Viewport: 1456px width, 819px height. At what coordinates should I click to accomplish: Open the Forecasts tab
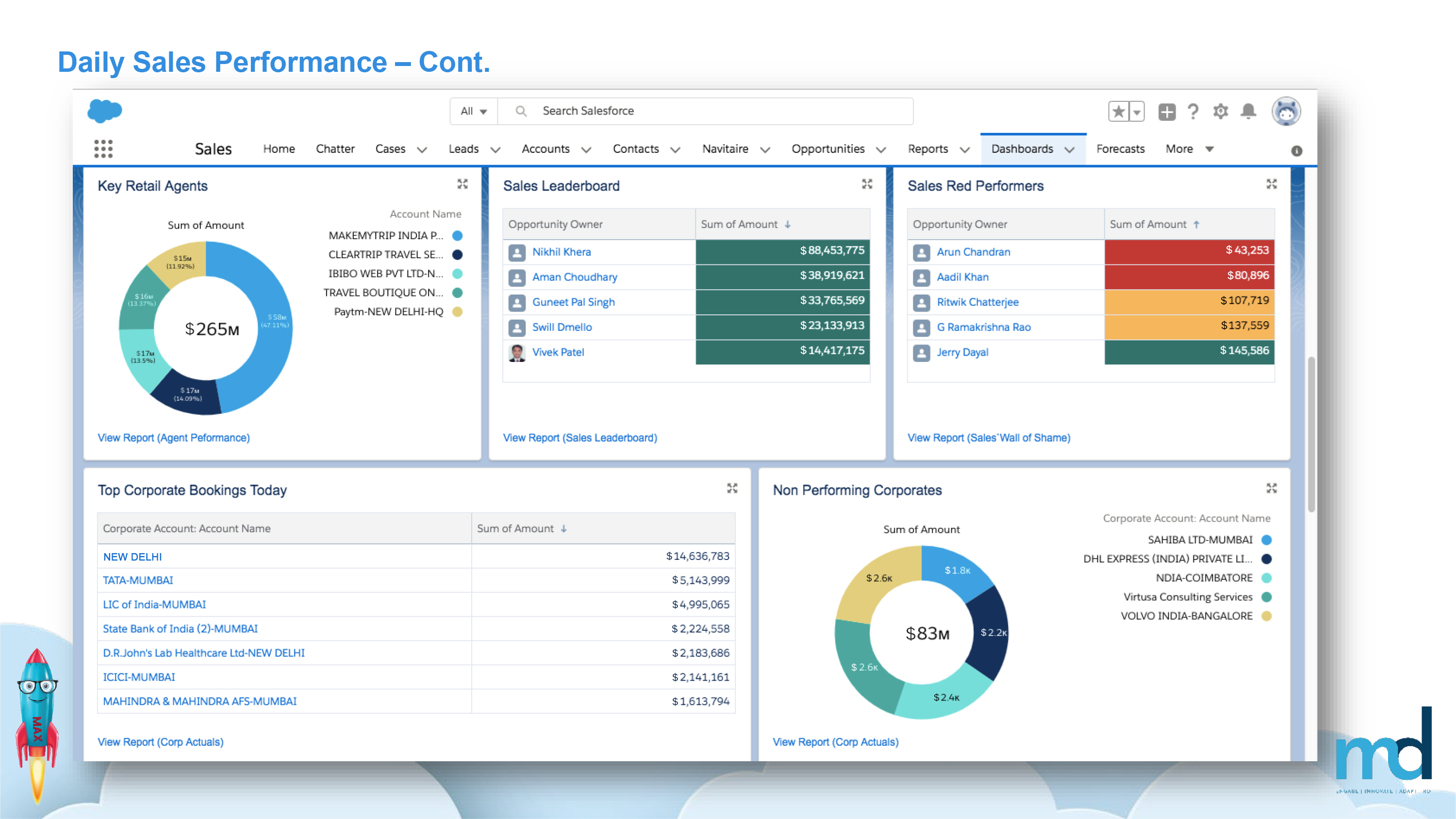pos(1120,149)
